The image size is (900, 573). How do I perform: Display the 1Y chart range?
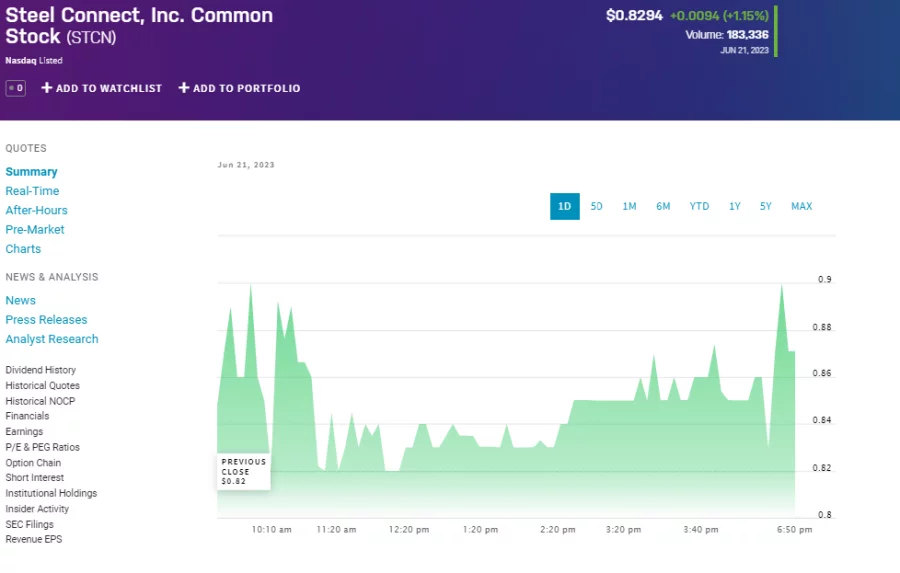pos(735,206)
